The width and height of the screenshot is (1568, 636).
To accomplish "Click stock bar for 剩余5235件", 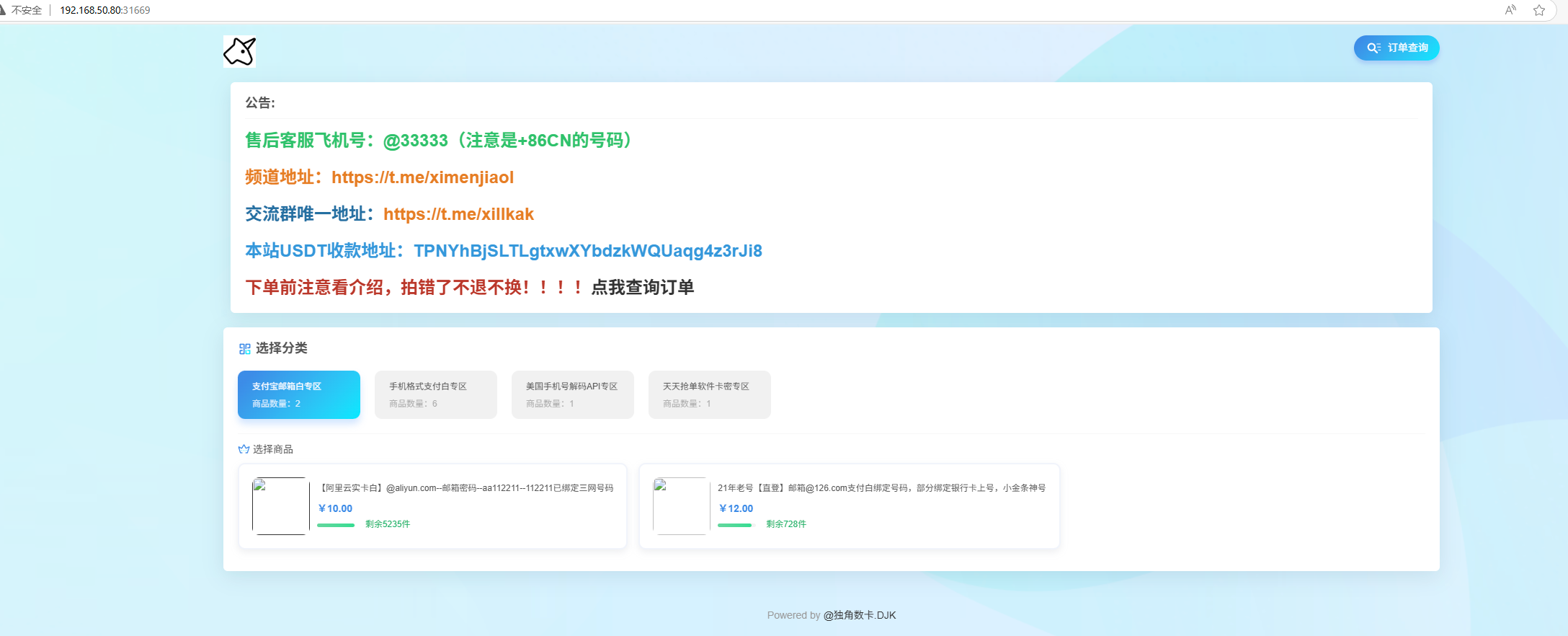I will (336, 525).
